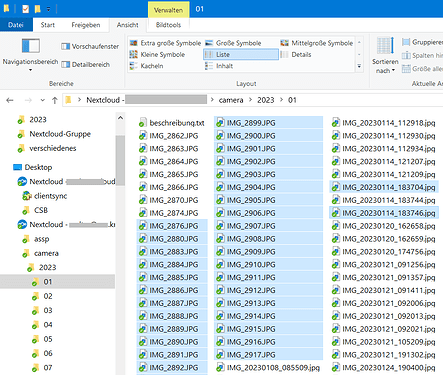Click Spalten hinzufügen icon
Viewport: 443px width, 375px height.
pyautogui.click(x=406, y=55)
